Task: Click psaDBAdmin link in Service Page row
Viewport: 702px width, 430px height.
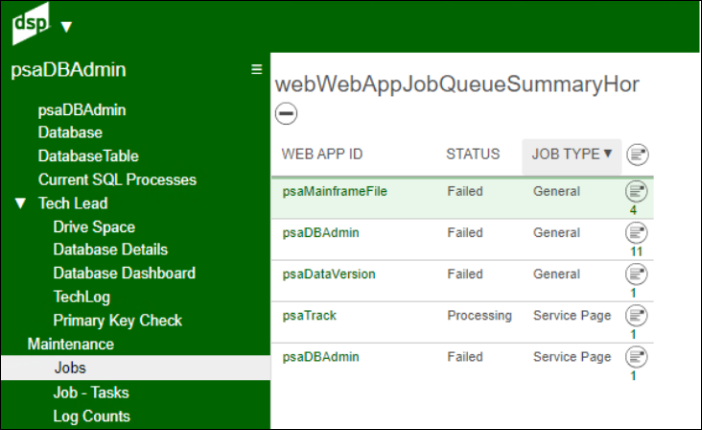Action: [321, 357]
